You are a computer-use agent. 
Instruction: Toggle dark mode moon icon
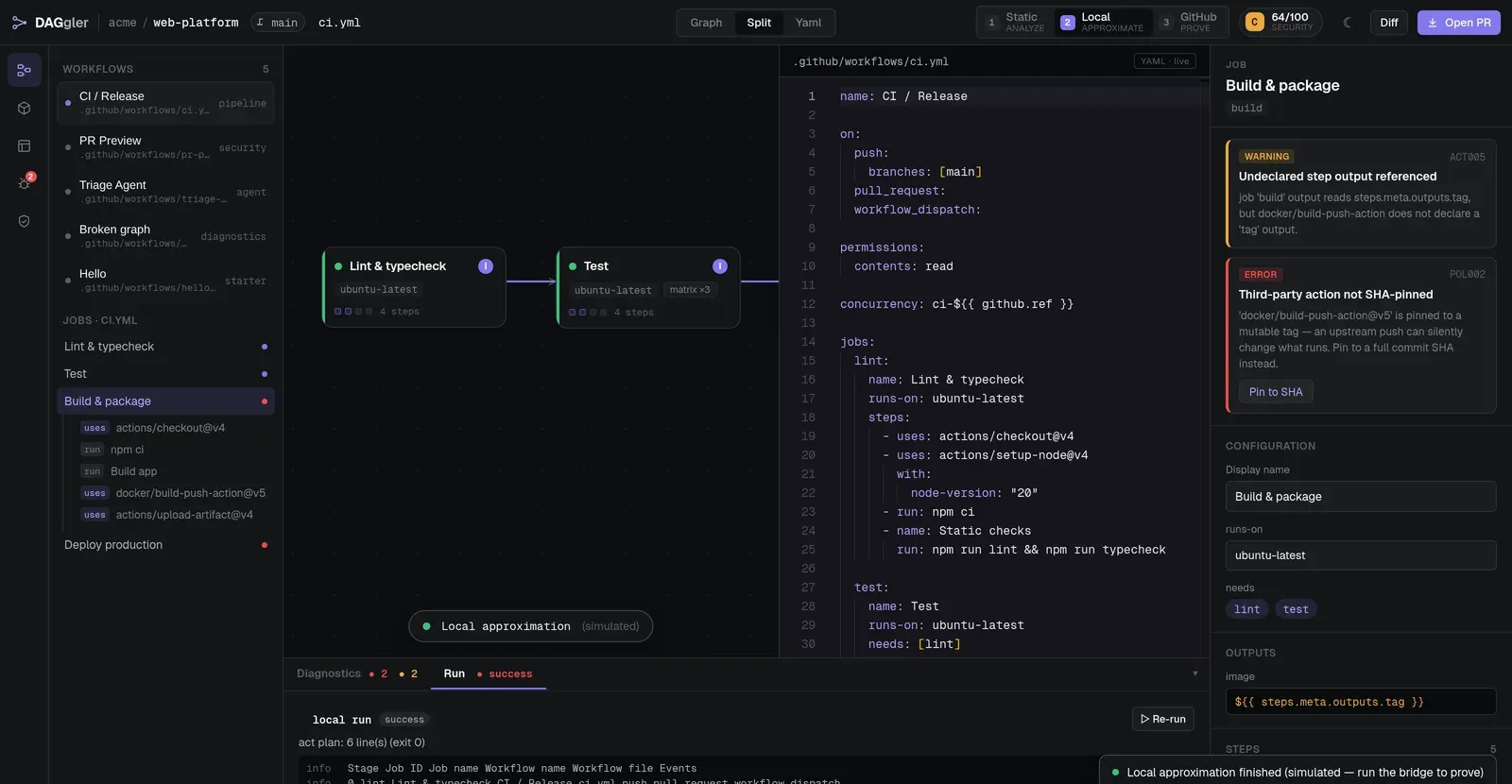pos(1348,23)
